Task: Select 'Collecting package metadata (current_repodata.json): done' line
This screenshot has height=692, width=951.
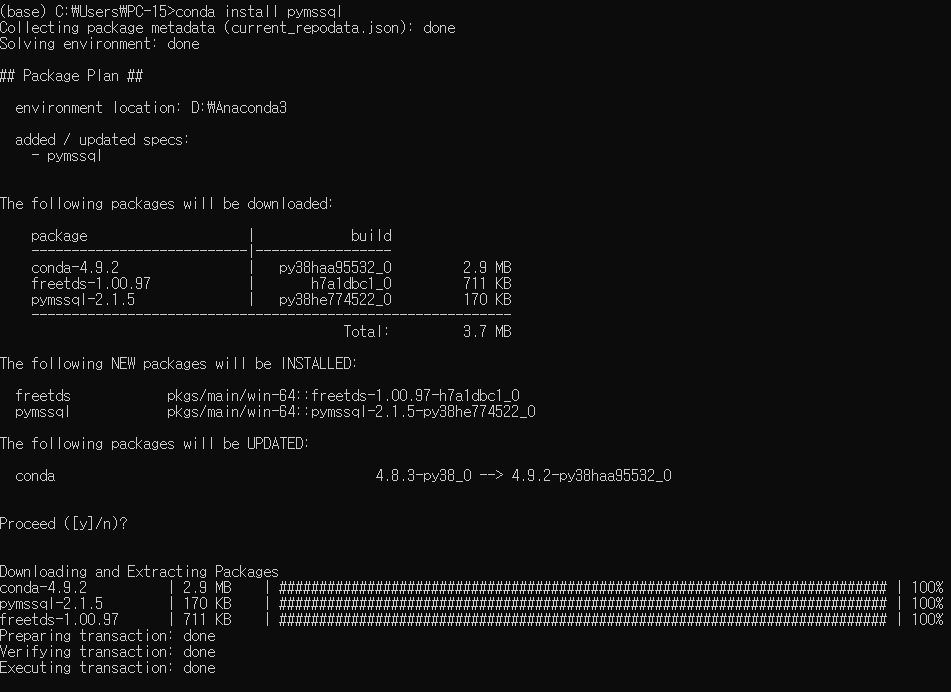Action: click(x=227, y=28)
